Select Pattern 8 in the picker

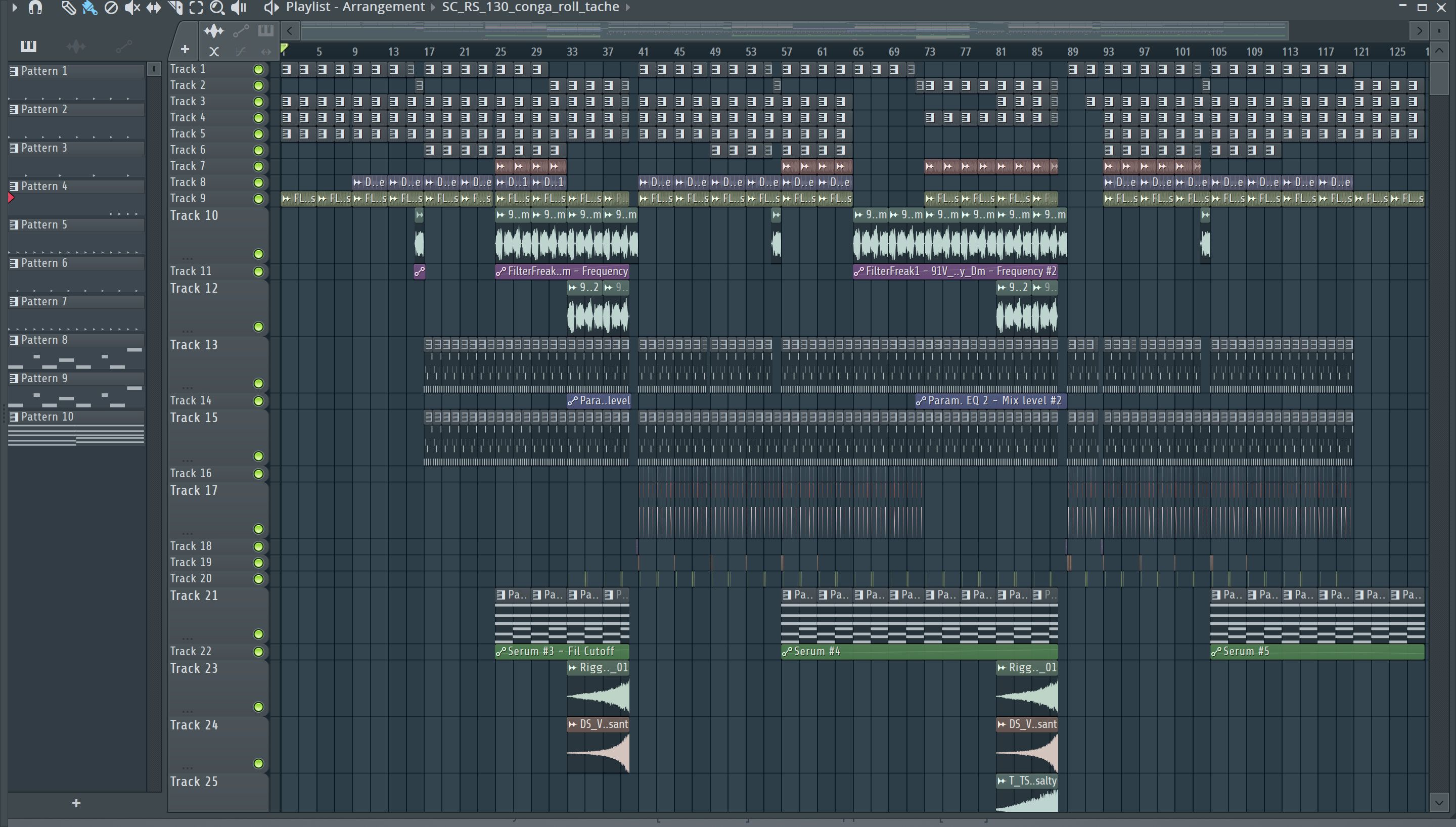pos(76,340)
